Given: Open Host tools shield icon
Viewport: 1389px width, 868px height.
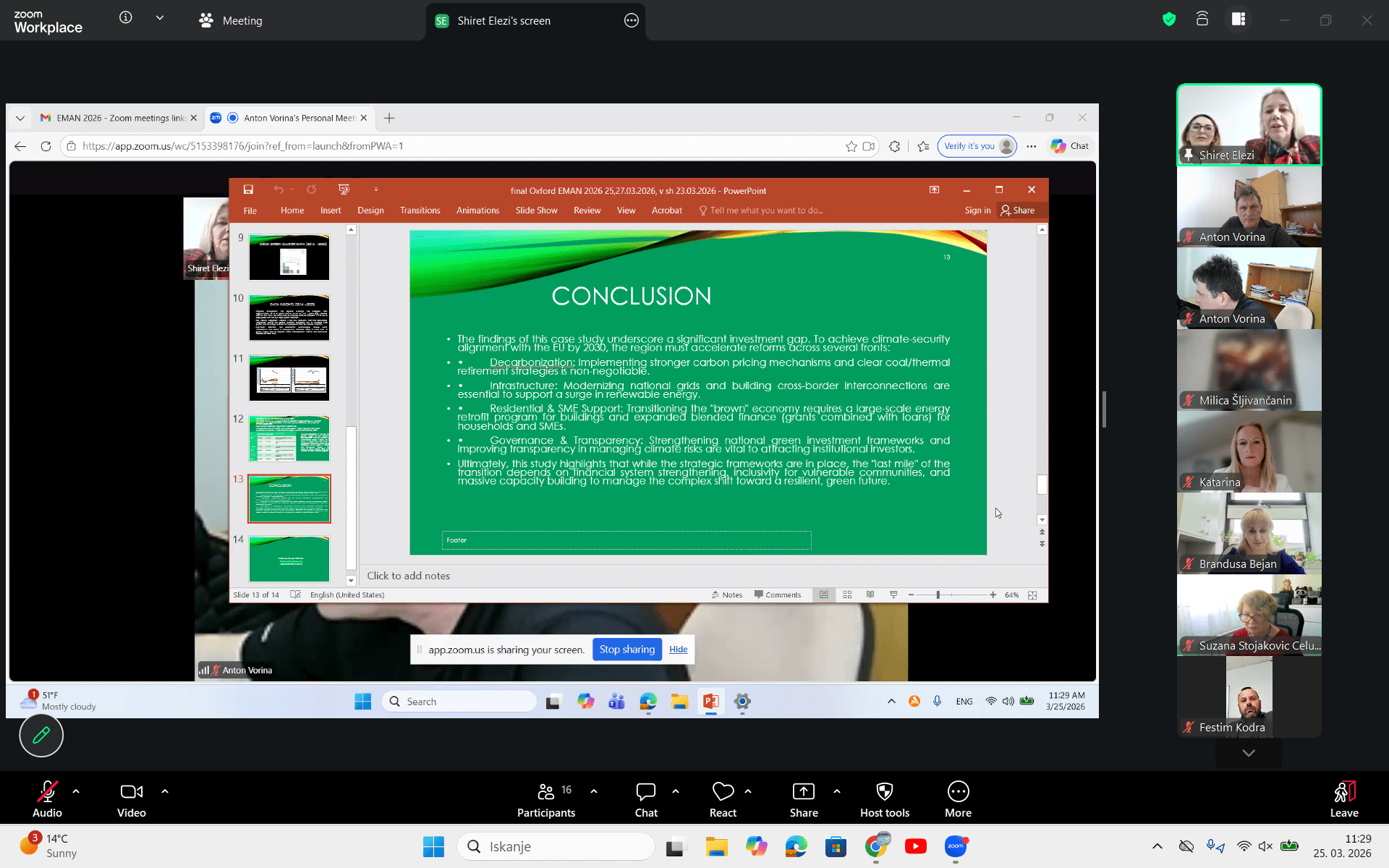Looking at the screenshot, I should coord(884,792).
